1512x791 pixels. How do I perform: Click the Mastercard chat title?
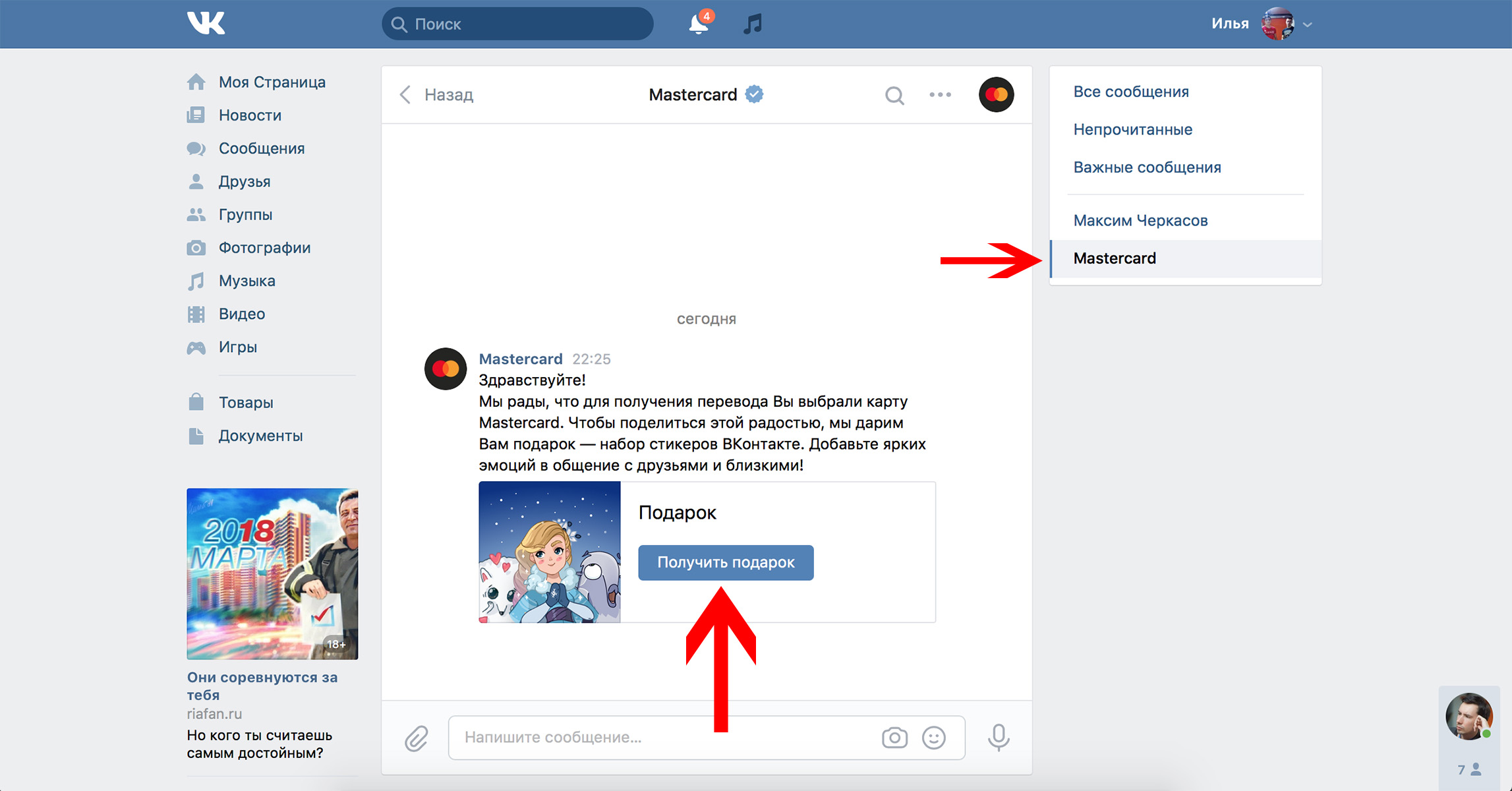tap(693, 95)
